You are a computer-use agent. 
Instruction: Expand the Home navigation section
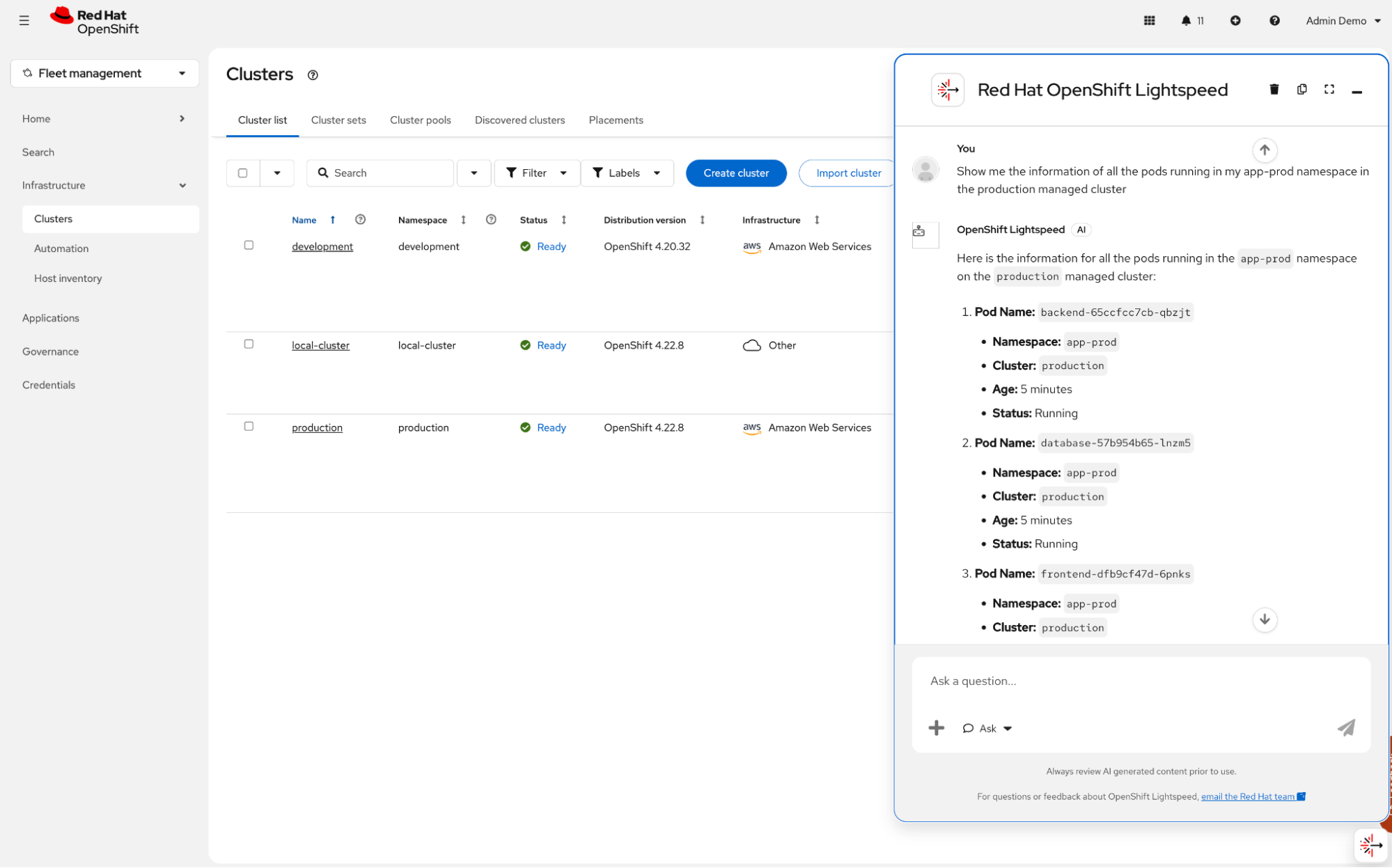pos(105,119)
